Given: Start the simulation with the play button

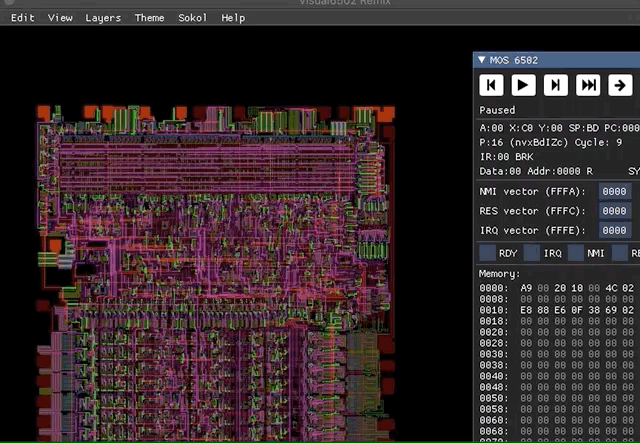Looking at the screenshot, I should point(523,85).
